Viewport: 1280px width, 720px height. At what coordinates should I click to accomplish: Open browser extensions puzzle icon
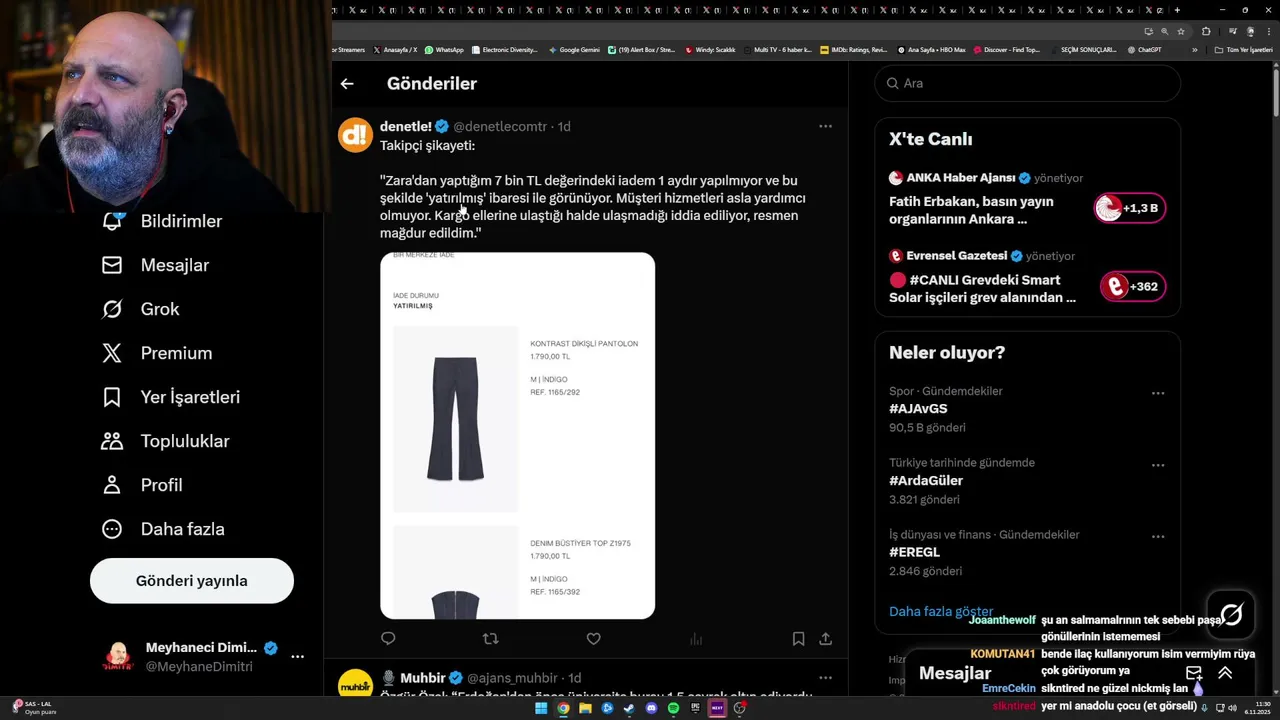tap(1206, 31)
